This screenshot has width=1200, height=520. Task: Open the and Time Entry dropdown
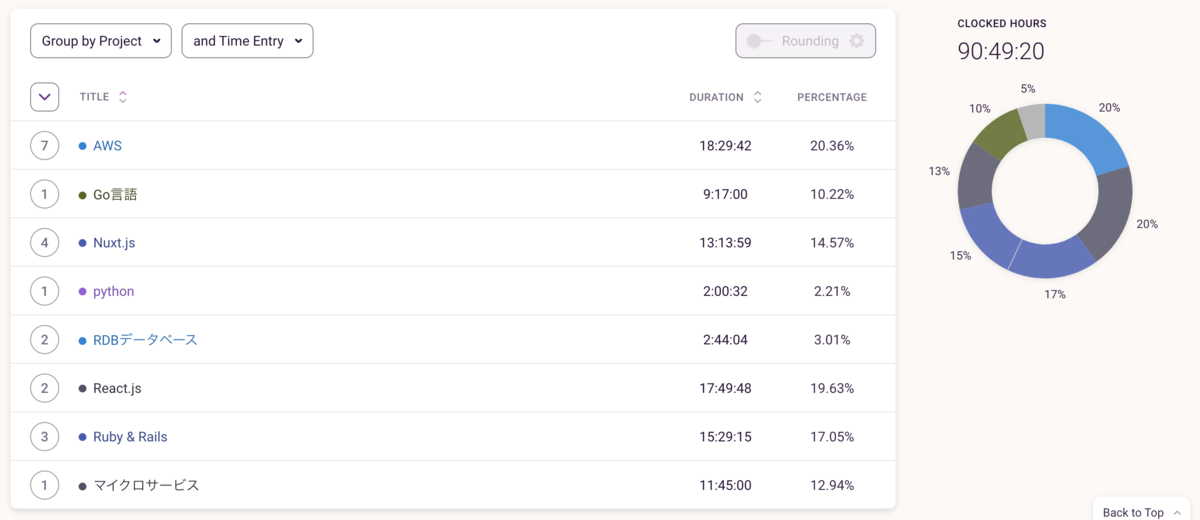pos(247,41)
